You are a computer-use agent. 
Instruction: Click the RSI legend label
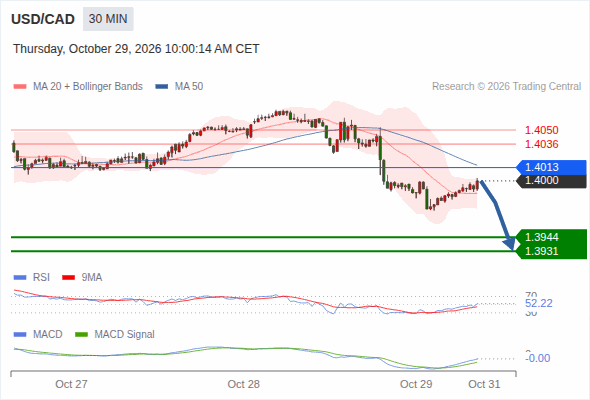pyautogui.click(x=41, y=278)
